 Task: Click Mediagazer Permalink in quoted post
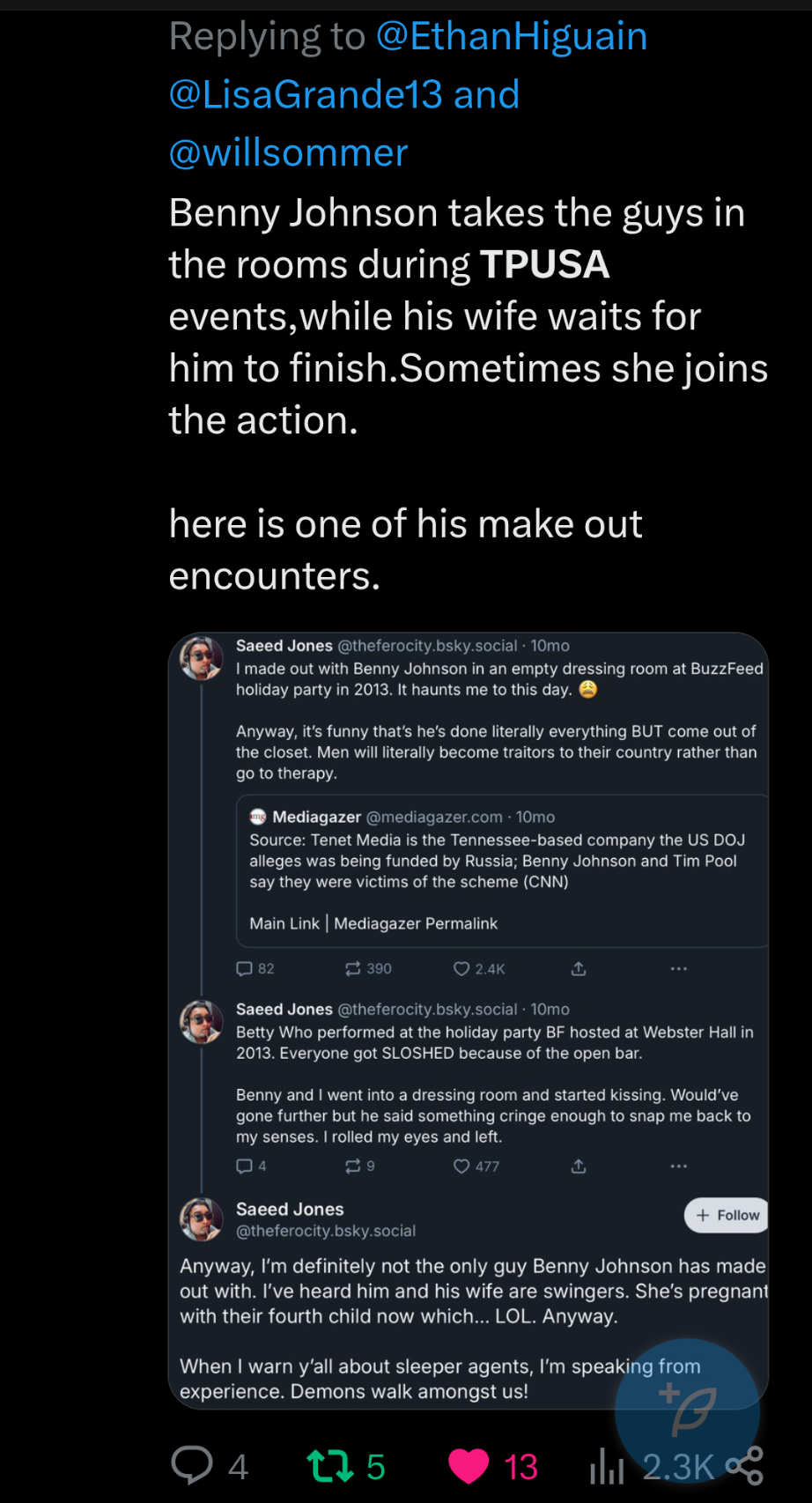[416, 923]
